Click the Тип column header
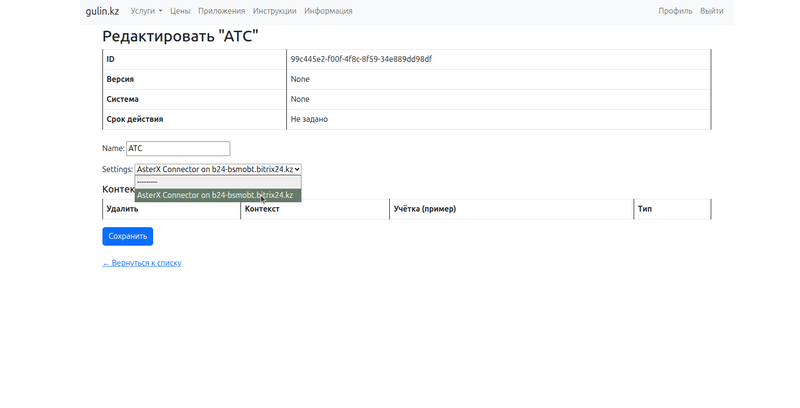The width and height of the screenshot is (800, 408). 645,209
